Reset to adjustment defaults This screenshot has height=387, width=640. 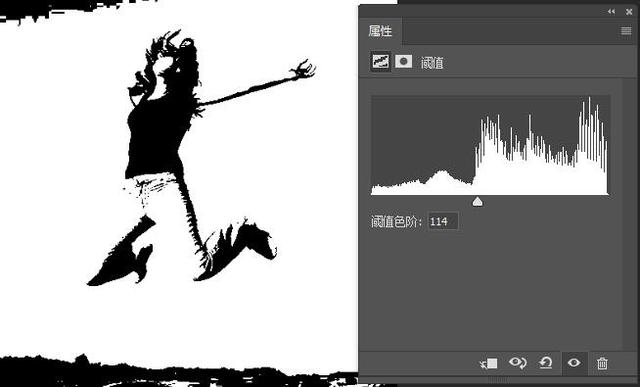546,363
